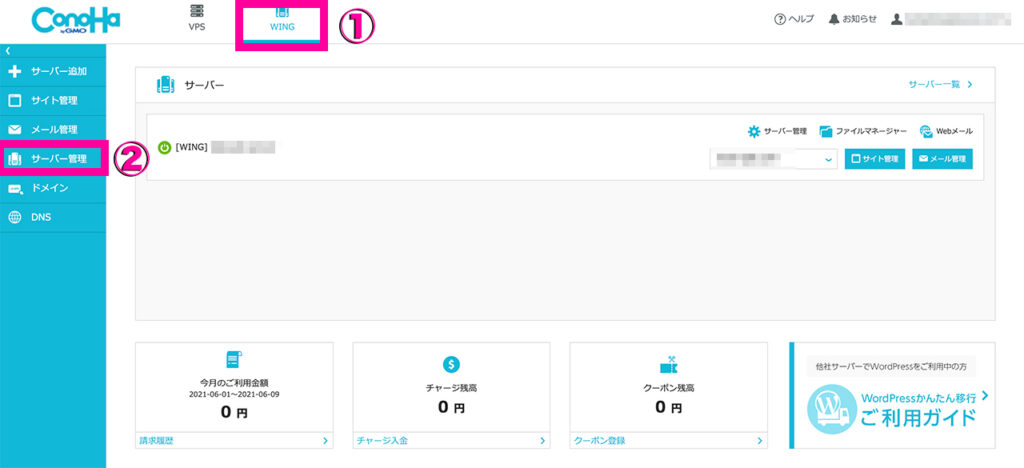Open the 請求履歴 billing history link

point(234,441)
